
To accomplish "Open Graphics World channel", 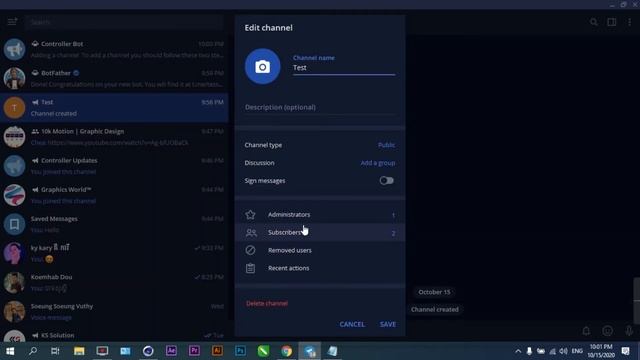I will [x=114, y=195].
